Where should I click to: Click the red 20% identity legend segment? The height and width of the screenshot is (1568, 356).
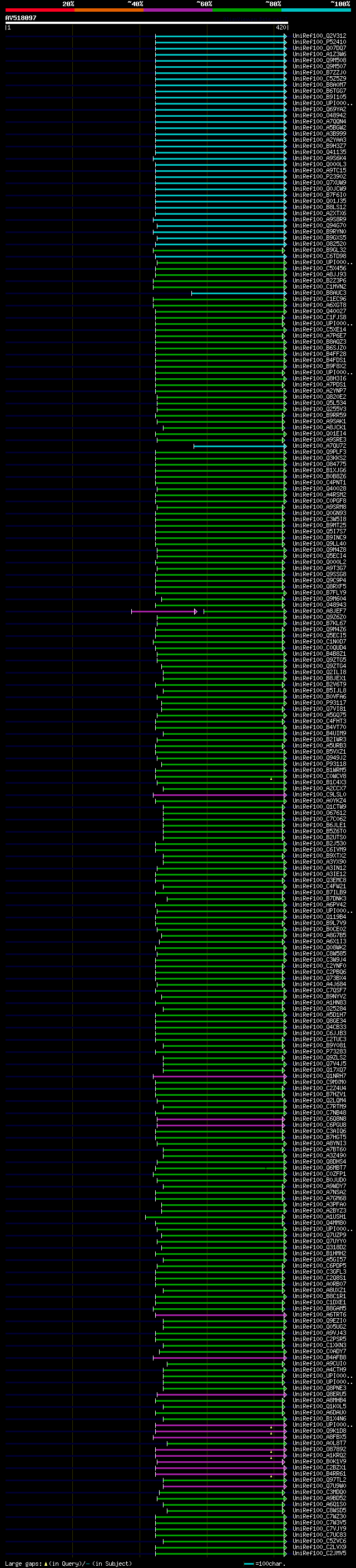click(39, 10)
